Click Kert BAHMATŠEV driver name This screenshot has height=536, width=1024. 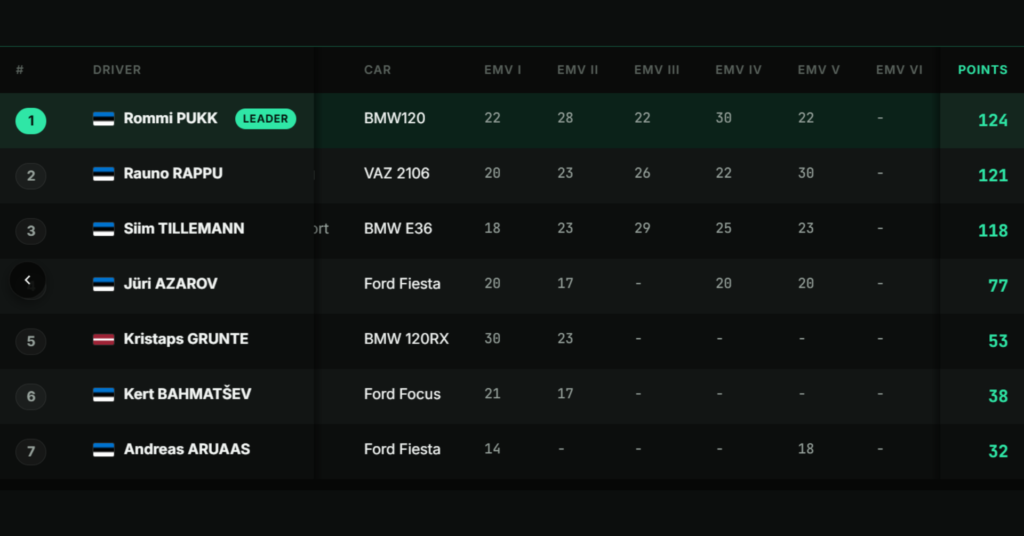(x=187, y=394)
